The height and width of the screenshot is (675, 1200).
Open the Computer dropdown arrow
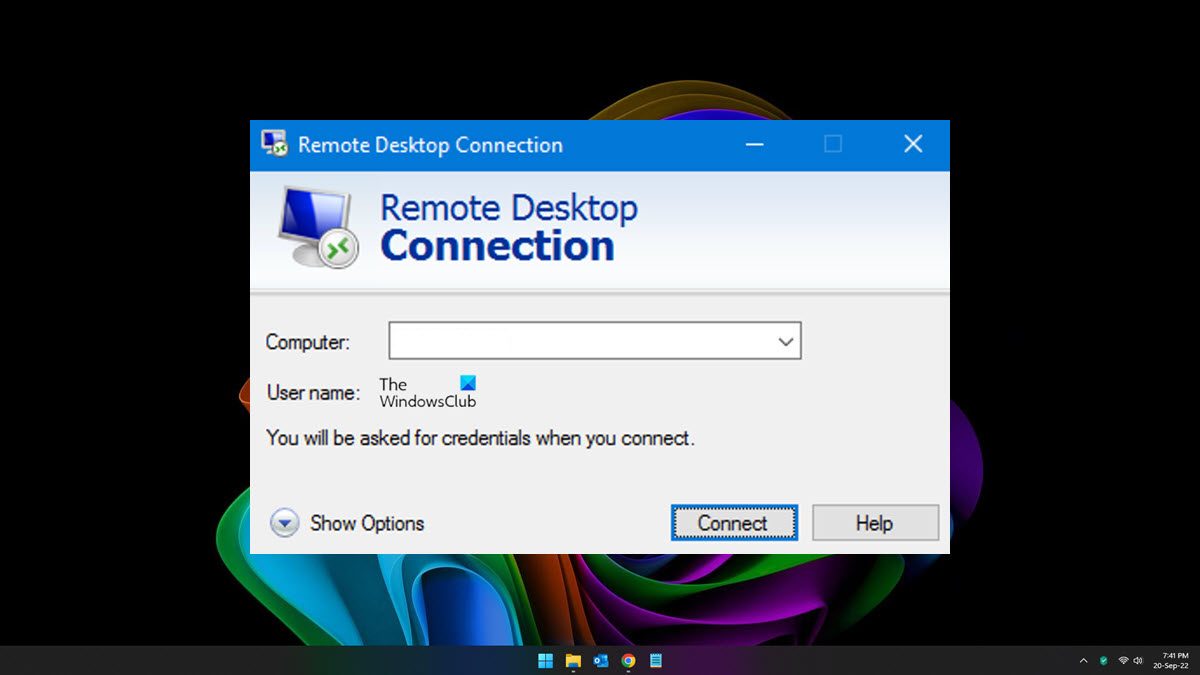click(786, 341)
